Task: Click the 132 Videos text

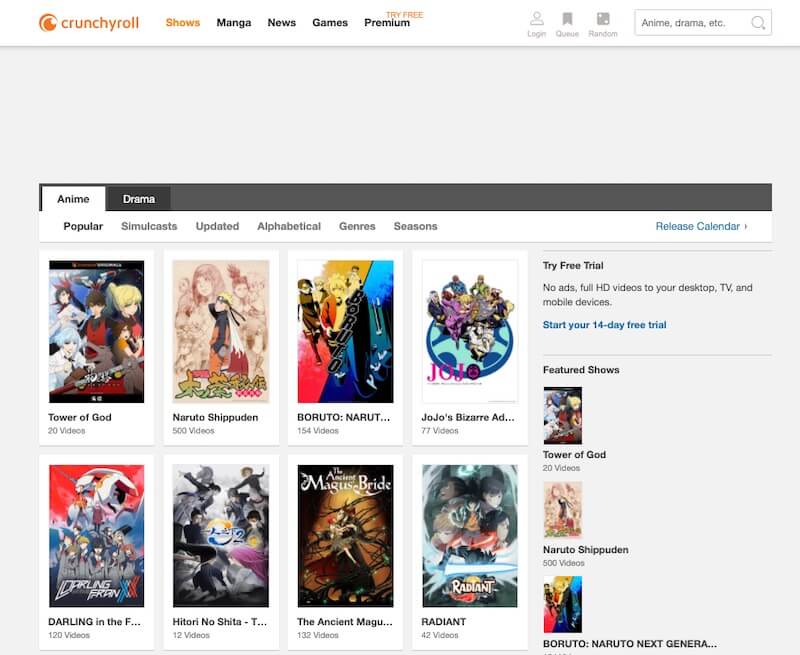Action: [x=318, y=635]
